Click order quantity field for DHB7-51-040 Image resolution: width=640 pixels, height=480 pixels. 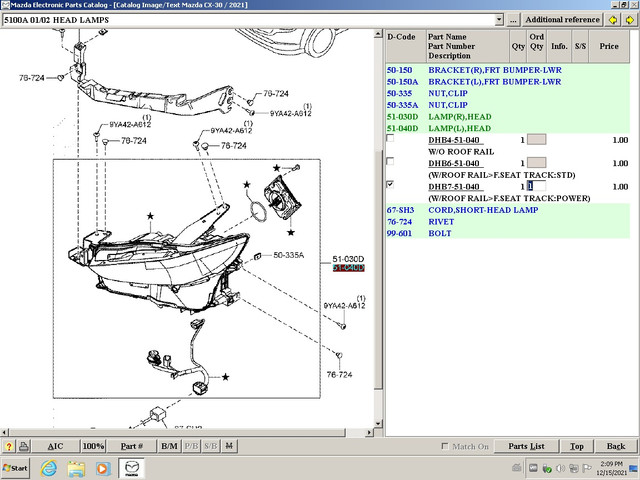point(536,186)
